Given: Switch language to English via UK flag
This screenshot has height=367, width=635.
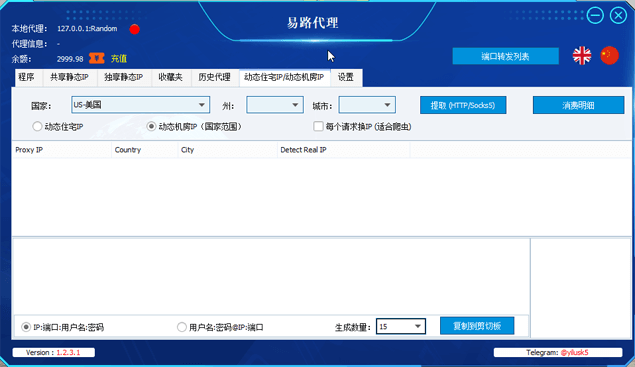Looking at the screenshot, I should pos(582,55).
